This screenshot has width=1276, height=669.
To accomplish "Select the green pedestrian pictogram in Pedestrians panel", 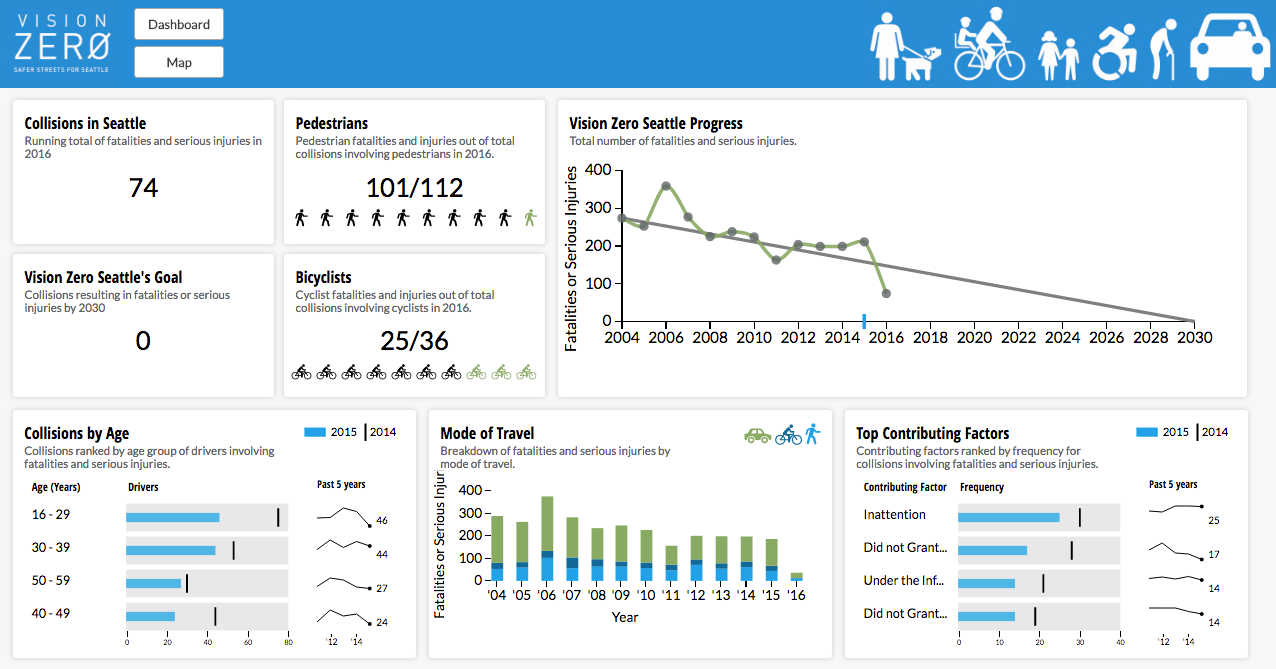I will [x=531, y=217].
